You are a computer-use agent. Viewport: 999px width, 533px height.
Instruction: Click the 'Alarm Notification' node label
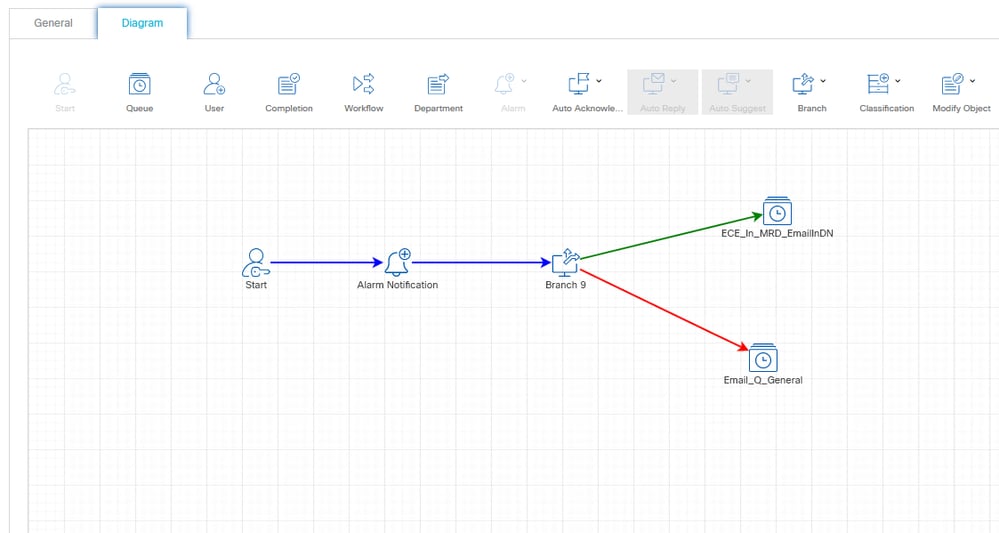[x=398, y=285]
